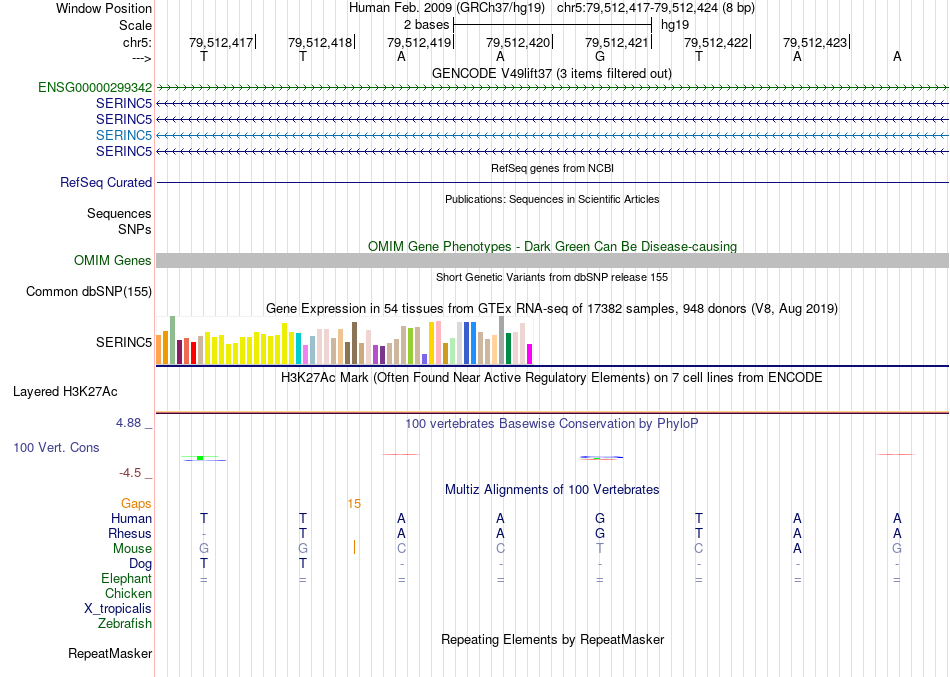Click the 4.88 PhyloP upper scale value
Image resolution: width=950 pixels, height=677 pixels.
pos(128,423)
